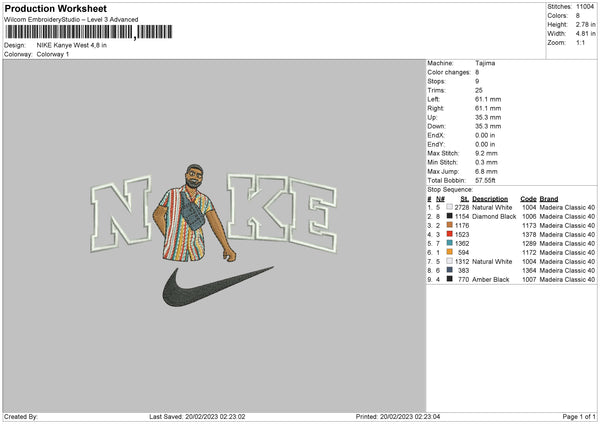600x424 pixels.
Task: Select stitch count 594 in stop 6
Action: [x=463, y=253]
